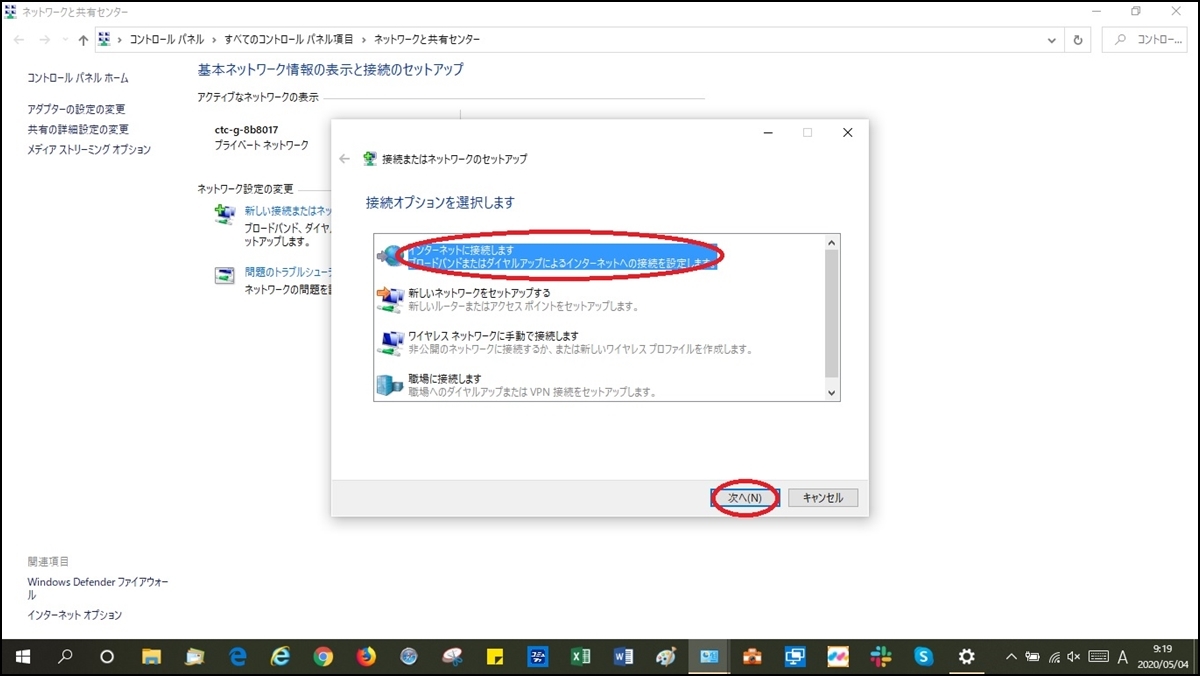Screen dimensions: 1200x676
Task: Start Skype from the taskbar
Action: click(924, 657)
